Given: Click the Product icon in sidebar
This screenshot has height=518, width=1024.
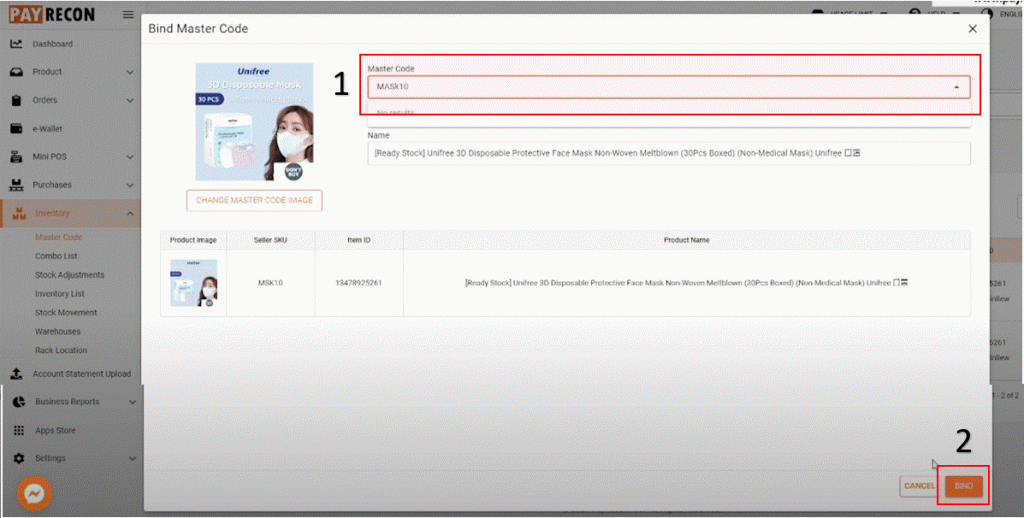Looking at the screenshot, I should (16, 72).
